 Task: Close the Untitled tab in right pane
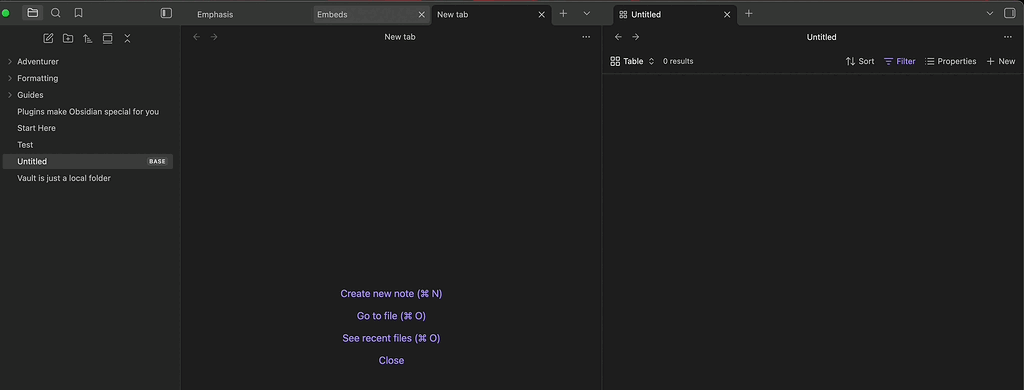tap(728, 14)
